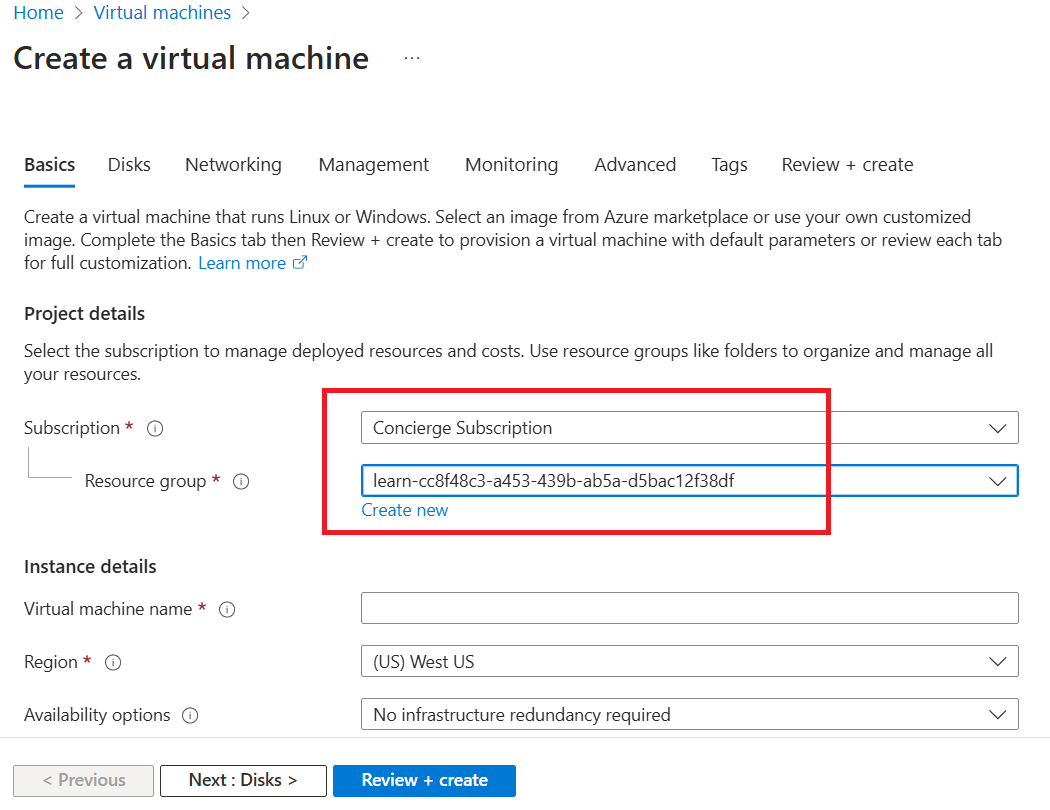Switch to the Networking tab

[x=233, y=164]
